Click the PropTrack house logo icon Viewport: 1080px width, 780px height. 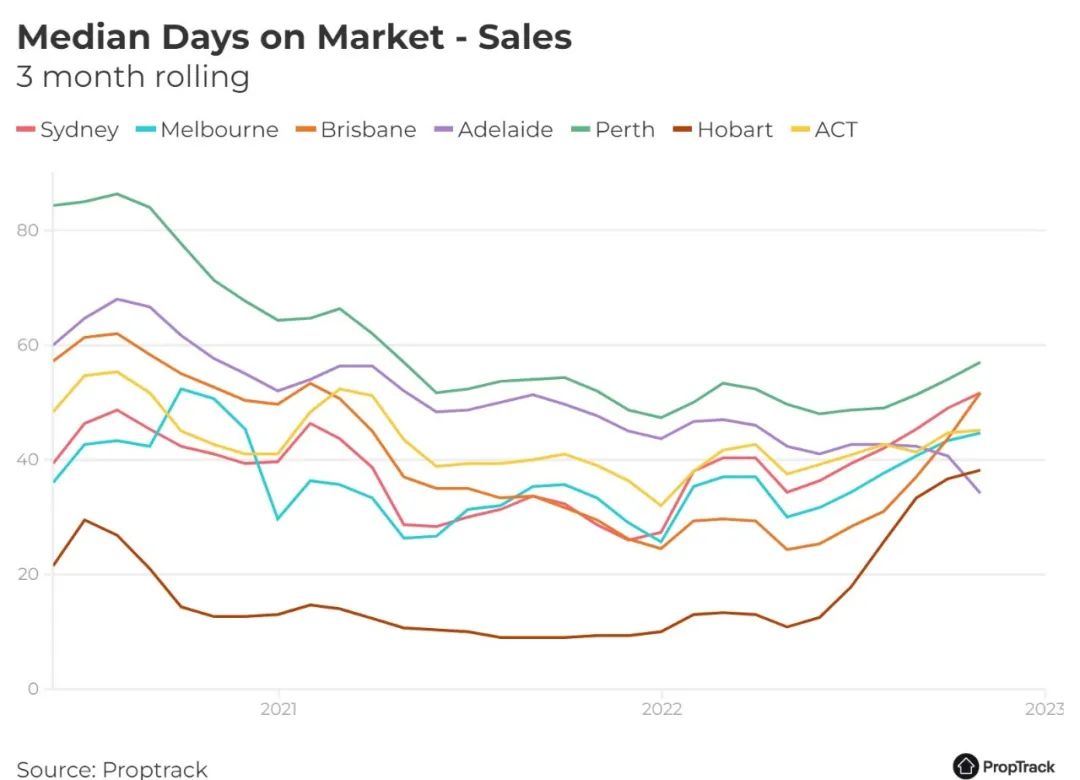point(966,766)
